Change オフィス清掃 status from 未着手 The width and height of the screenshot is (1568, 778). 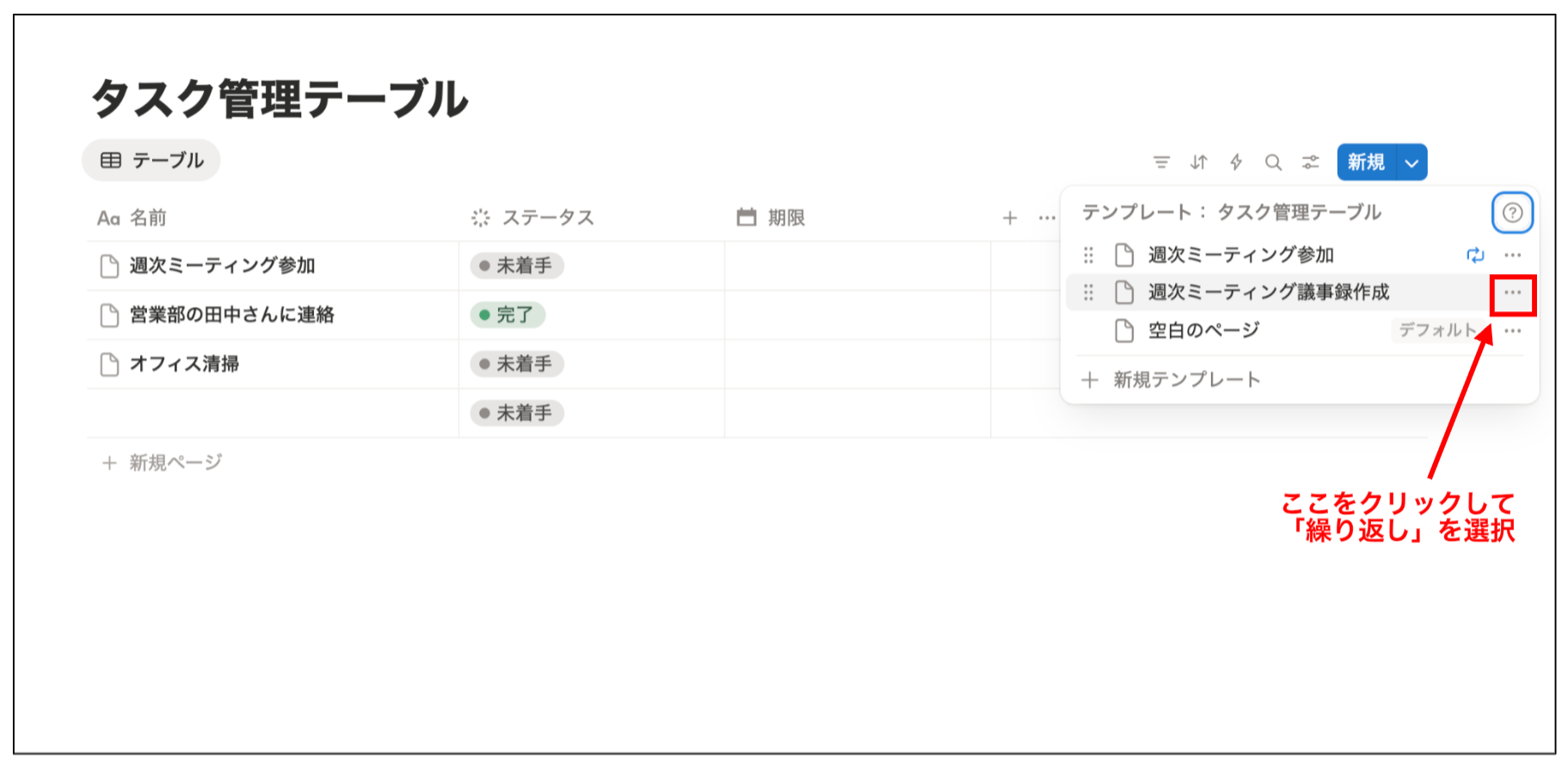pos(516,364)
